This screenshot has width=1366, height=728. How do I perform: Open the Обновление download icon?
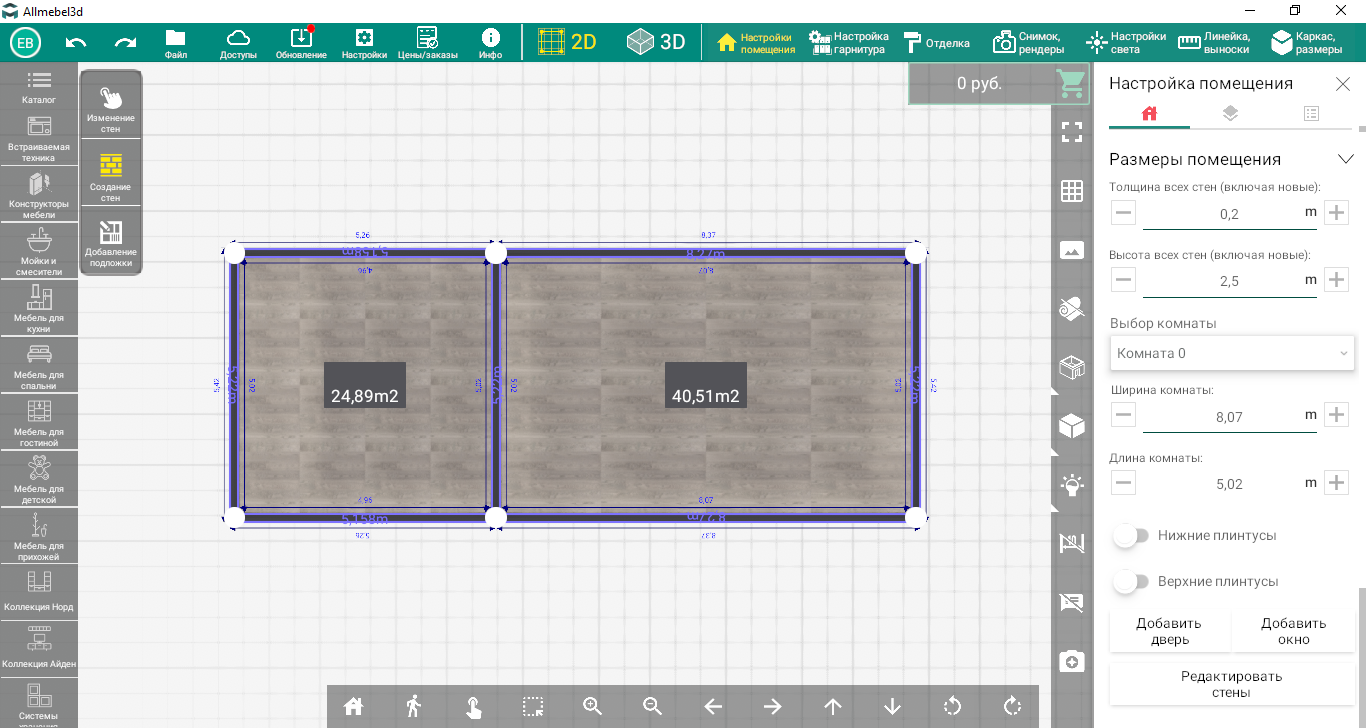(x=301, y=43)
